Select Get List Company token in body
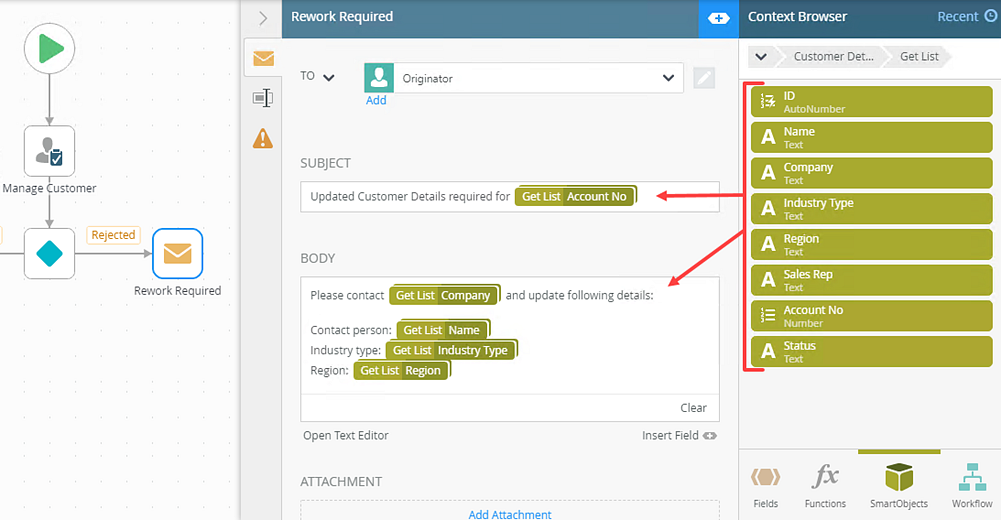 tap(444, 295)
